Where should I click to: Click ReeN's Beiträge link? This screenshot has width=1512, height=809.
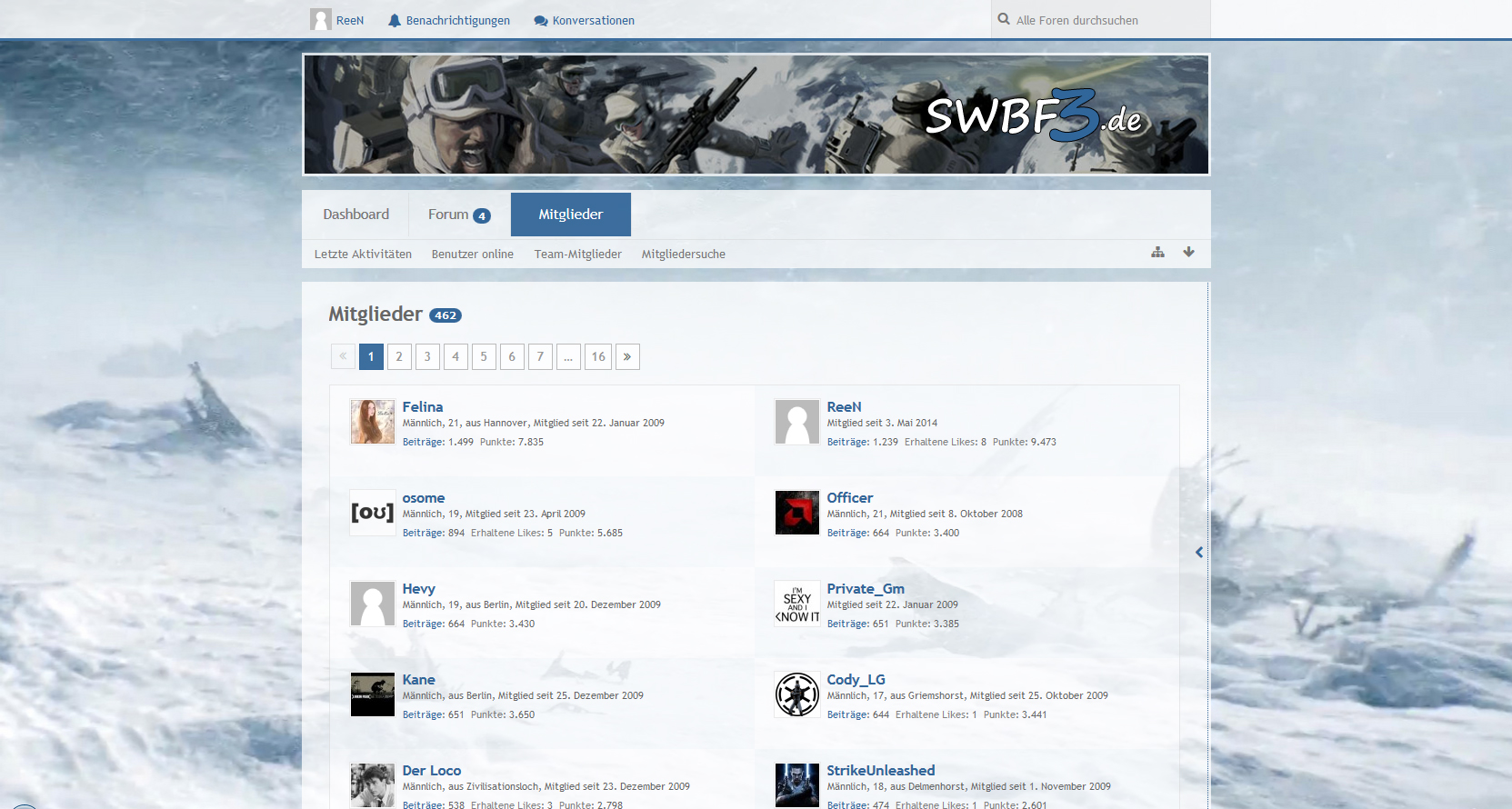click(x=848, y=442)
